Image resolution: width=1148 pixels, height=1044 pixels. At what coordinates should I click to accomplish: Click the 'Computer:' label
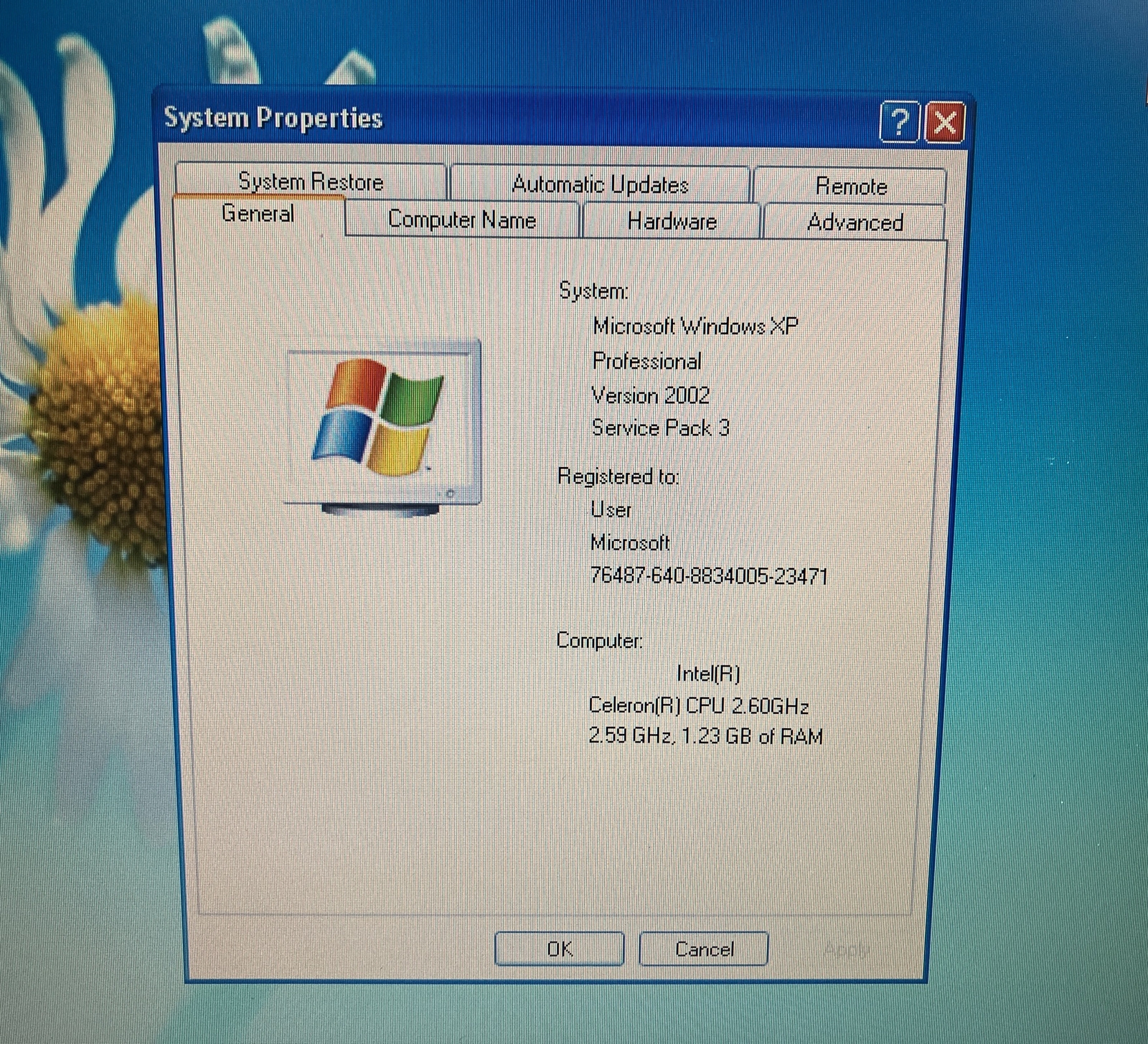(600, 640)
